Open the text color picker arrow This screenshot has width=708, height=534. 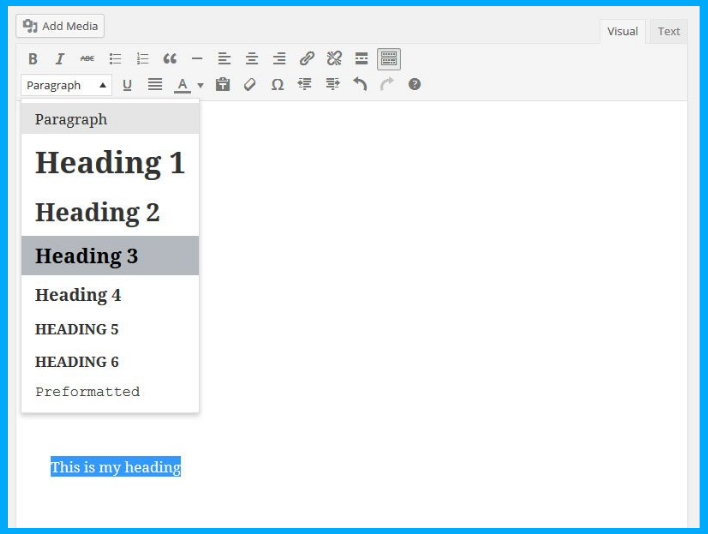(x=200, y=85)
